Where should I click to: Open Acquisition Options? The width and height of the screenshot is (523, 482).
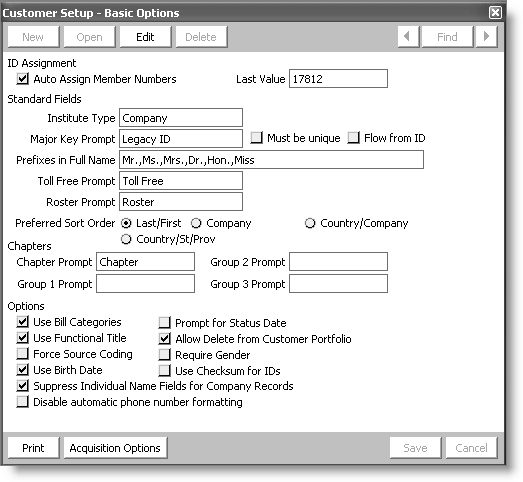[115, 448]
